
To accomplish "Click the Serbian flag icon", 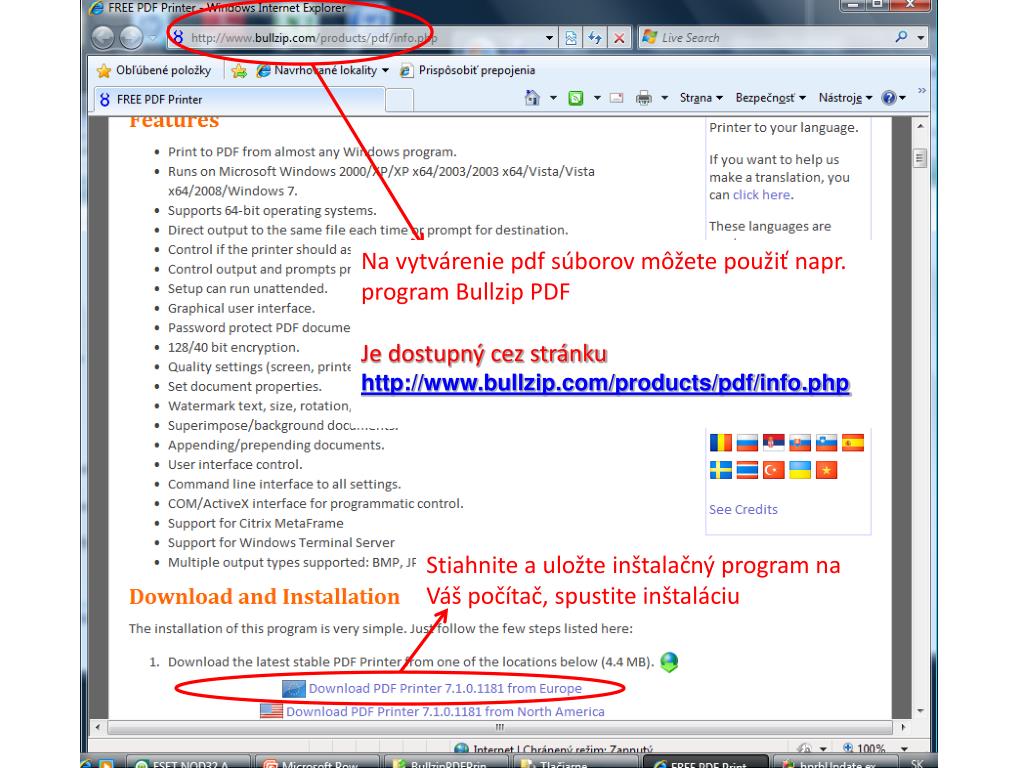I will tap(774, 443).
